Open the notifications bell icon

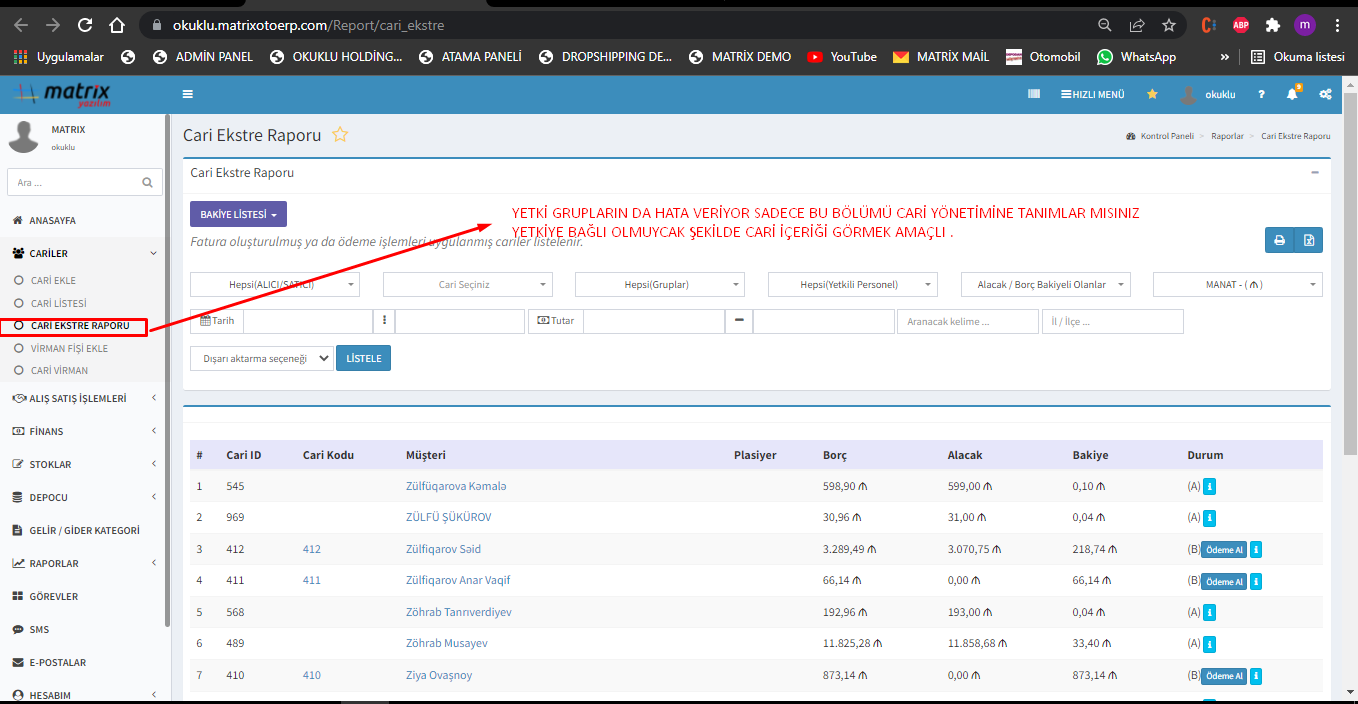pyautogui.click(x=1292, y=94)
